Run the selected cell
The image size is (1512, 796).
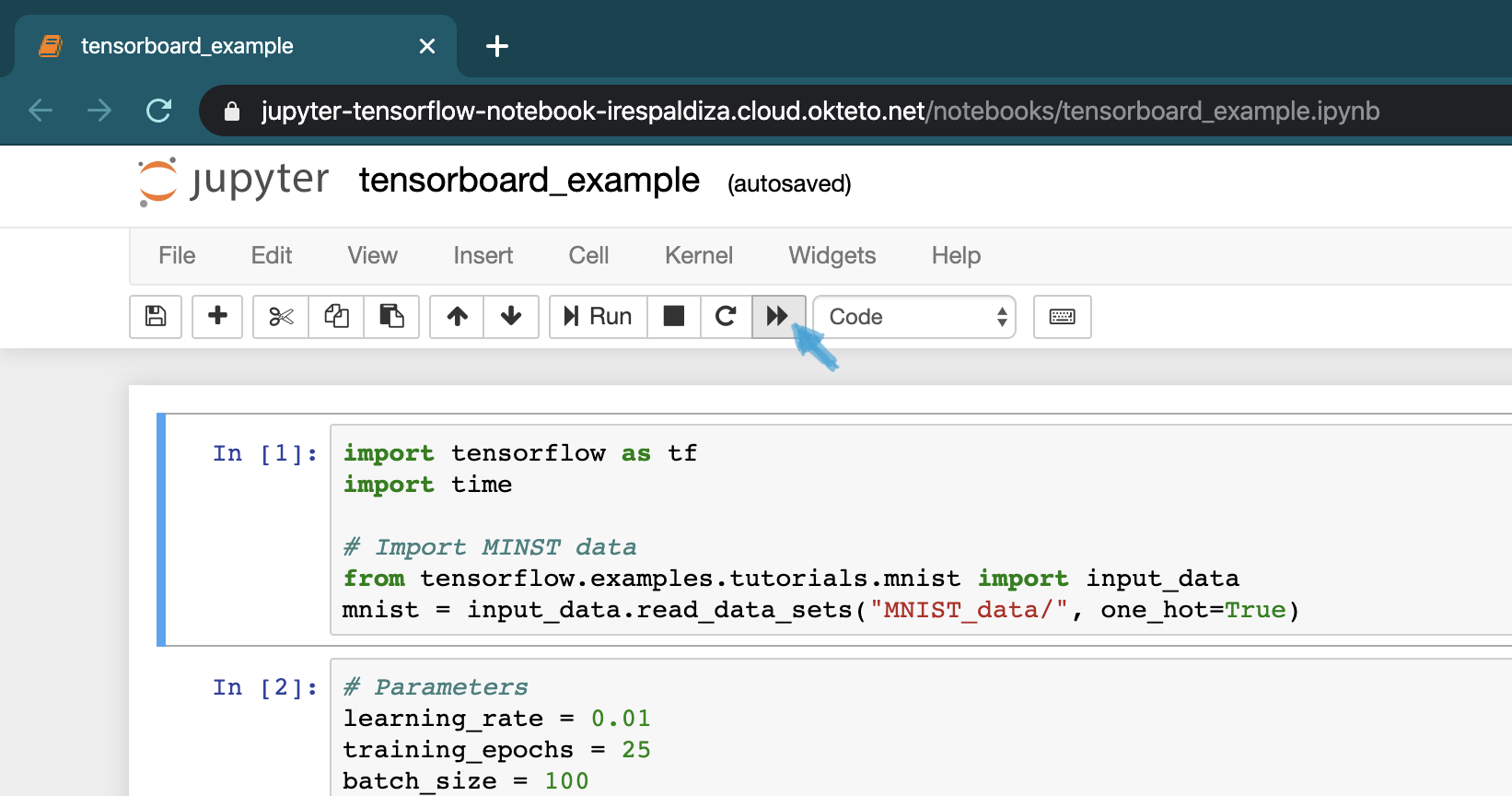coord(599,317)
